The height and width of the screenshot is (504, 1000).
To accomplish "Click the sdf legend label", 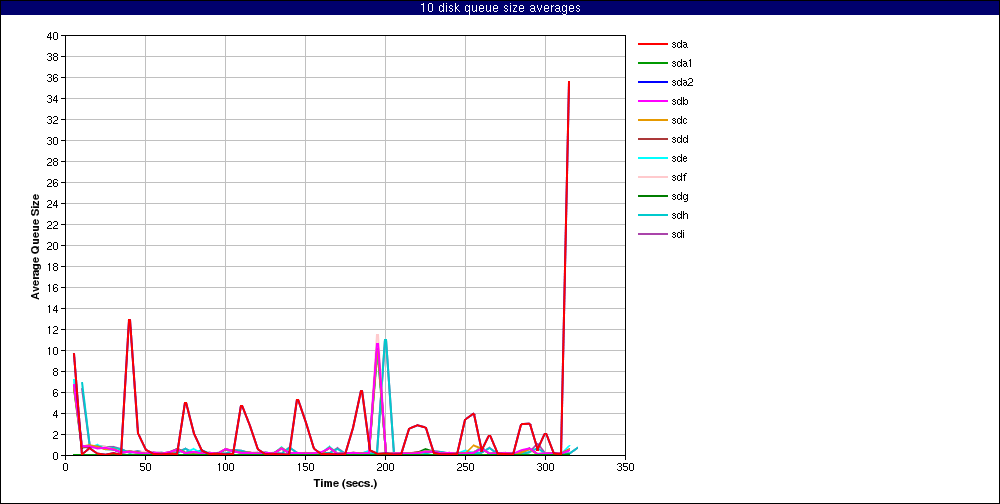I will coord(679,177).
